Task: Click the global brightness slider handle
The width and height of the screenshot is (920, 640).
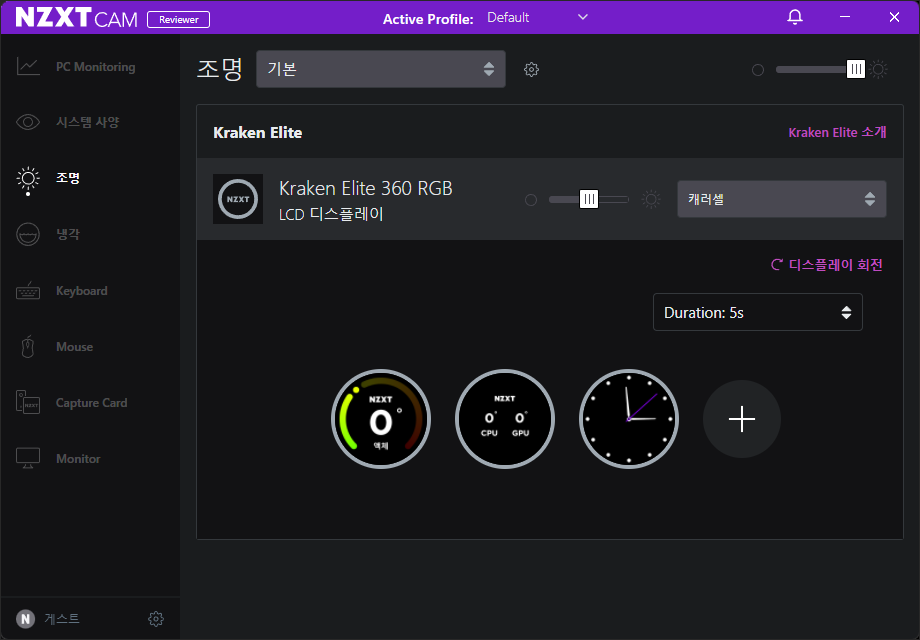Action: (x=856, y=69)
